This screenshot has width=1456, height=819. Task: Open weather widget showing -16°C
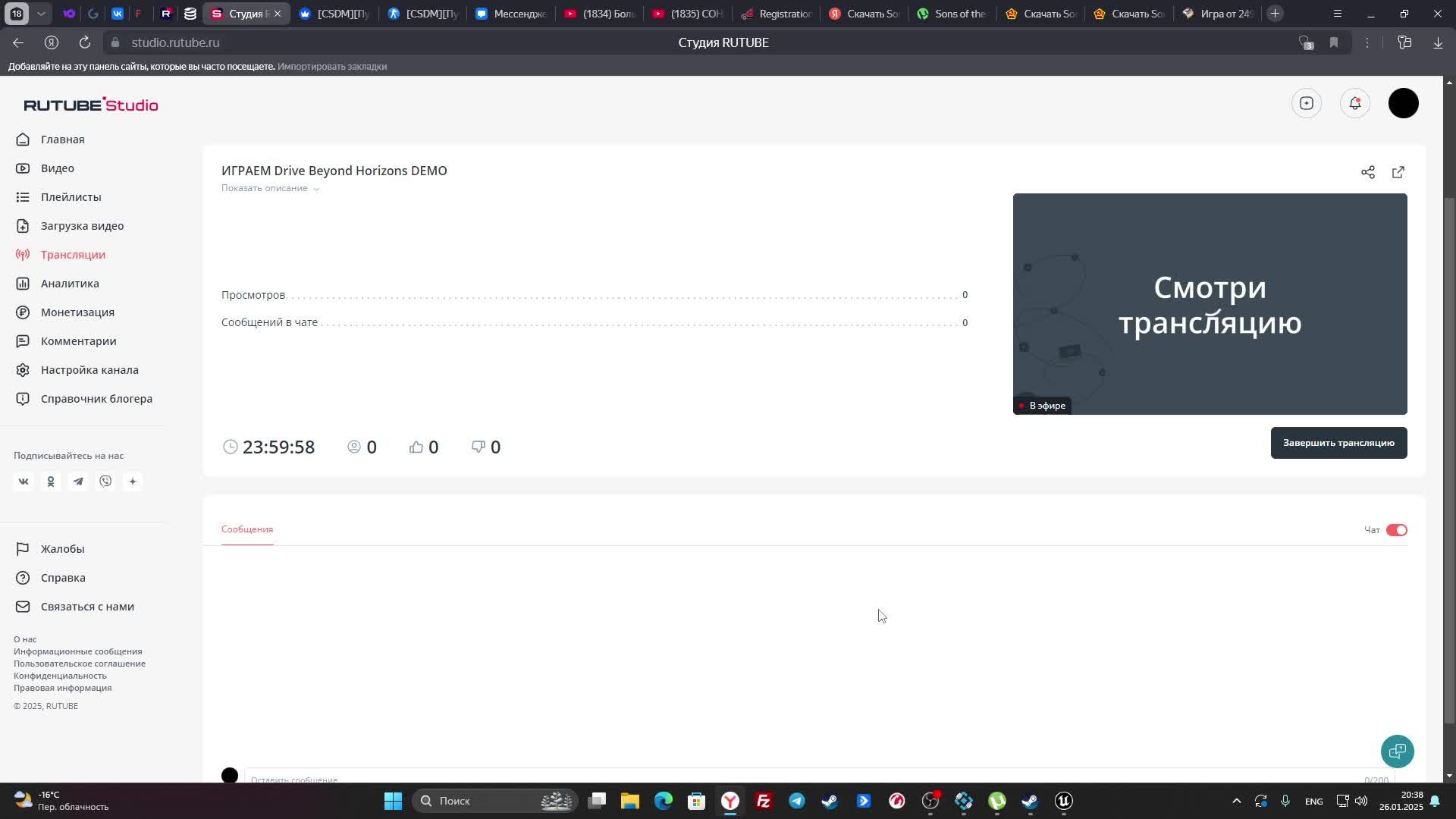(x=62, y=801)
